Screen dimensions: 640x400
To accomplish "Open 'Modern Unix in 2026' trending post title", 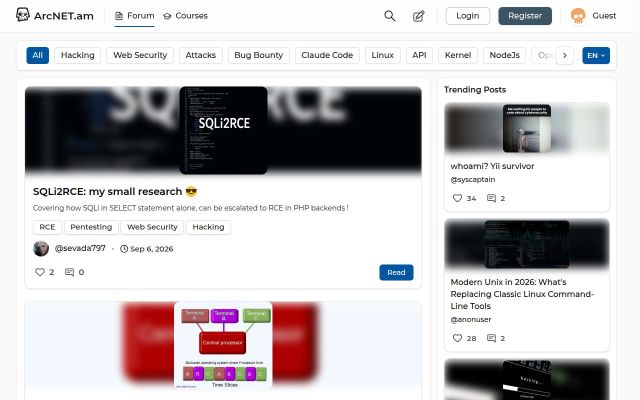I will 522,294.
